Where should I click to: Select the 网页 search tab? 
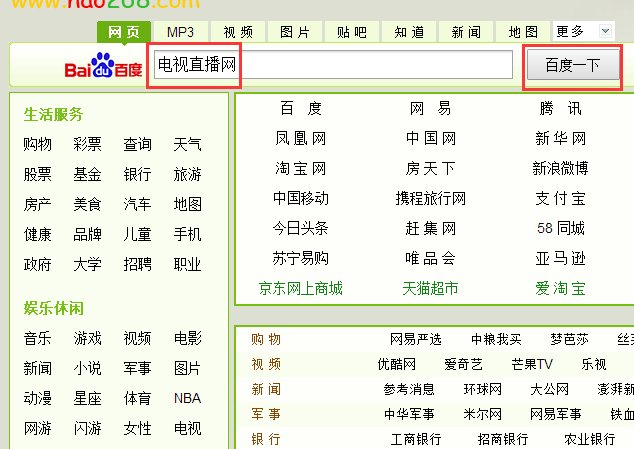coord(124,32)
